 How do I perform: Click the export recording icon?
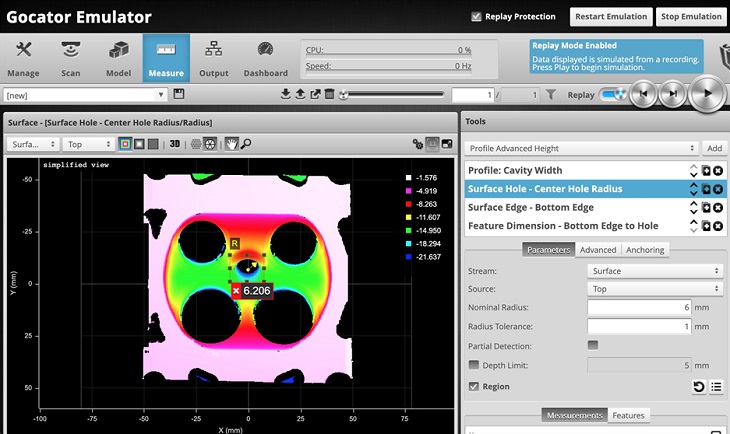tap(315, 94)
